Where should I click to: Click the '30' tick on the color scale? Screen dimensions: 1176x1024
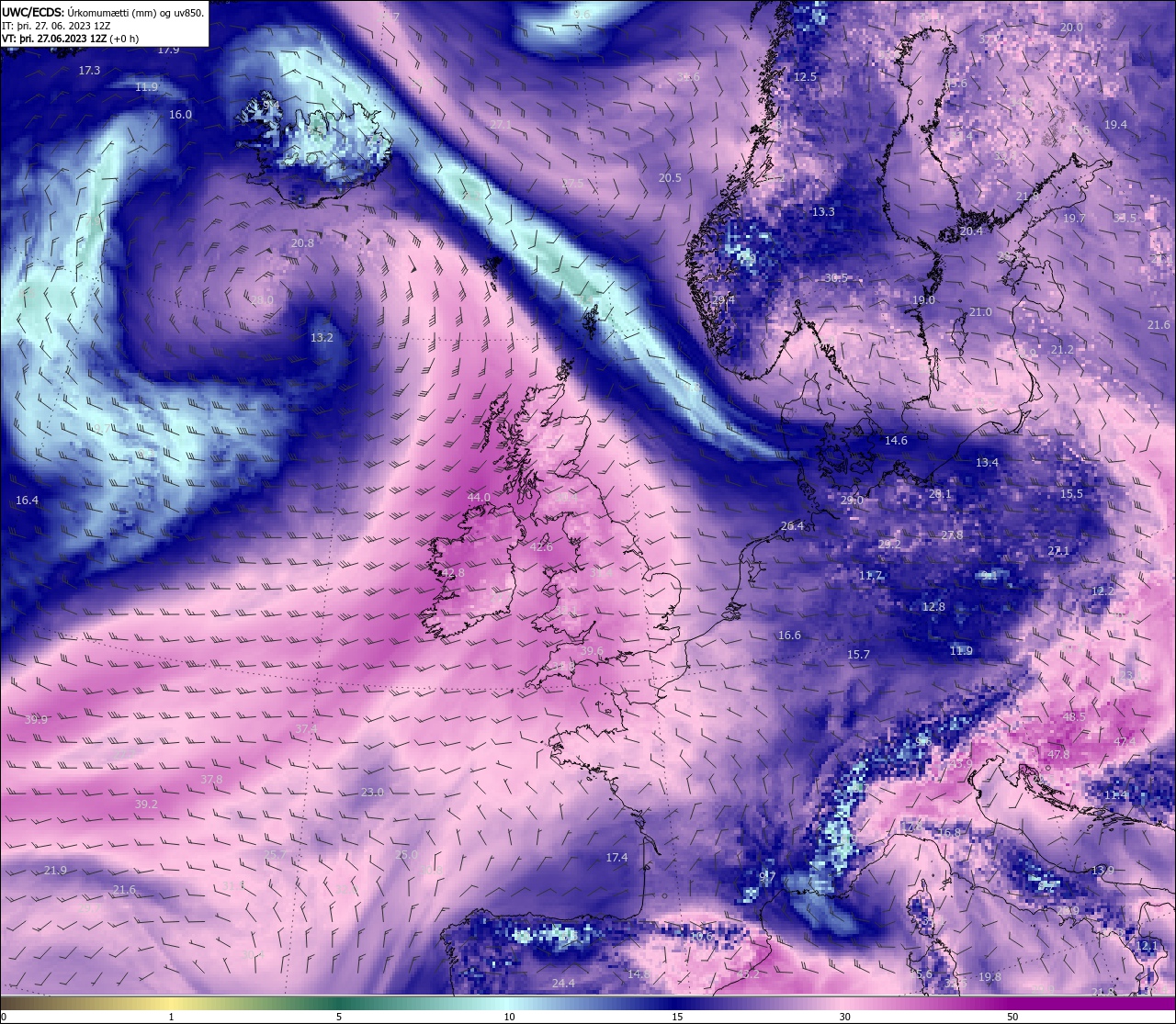(844, 1017)
